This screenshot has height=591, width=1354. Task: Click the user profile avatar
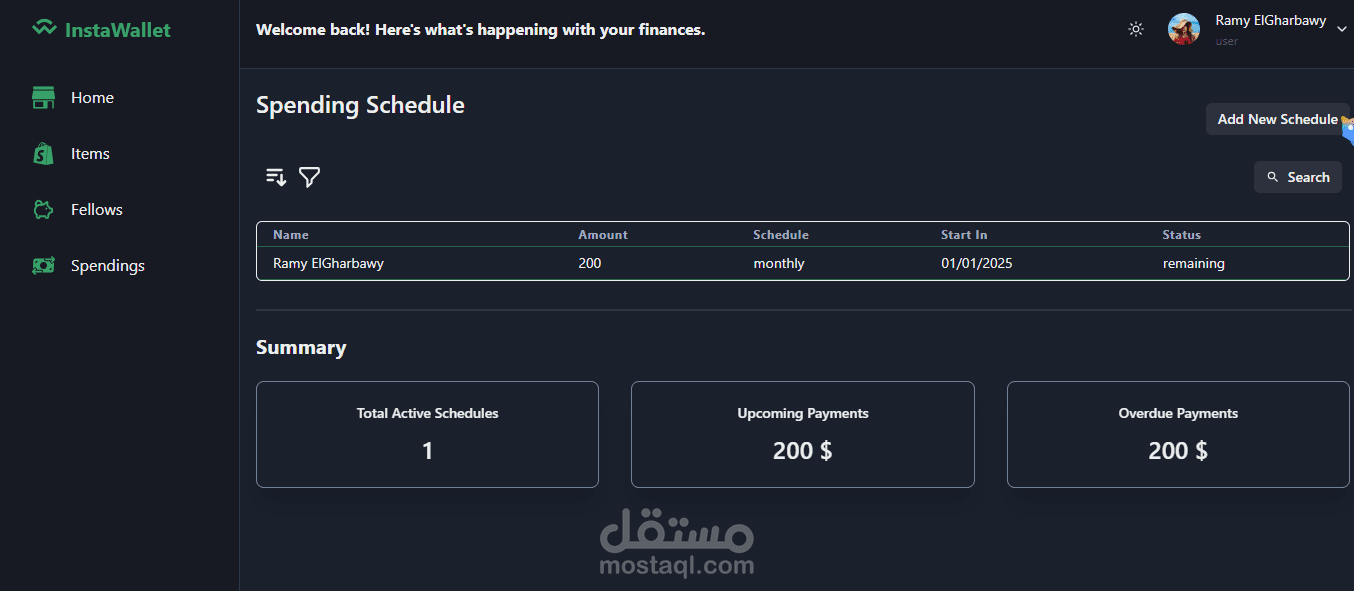[x=1184, y=29]
